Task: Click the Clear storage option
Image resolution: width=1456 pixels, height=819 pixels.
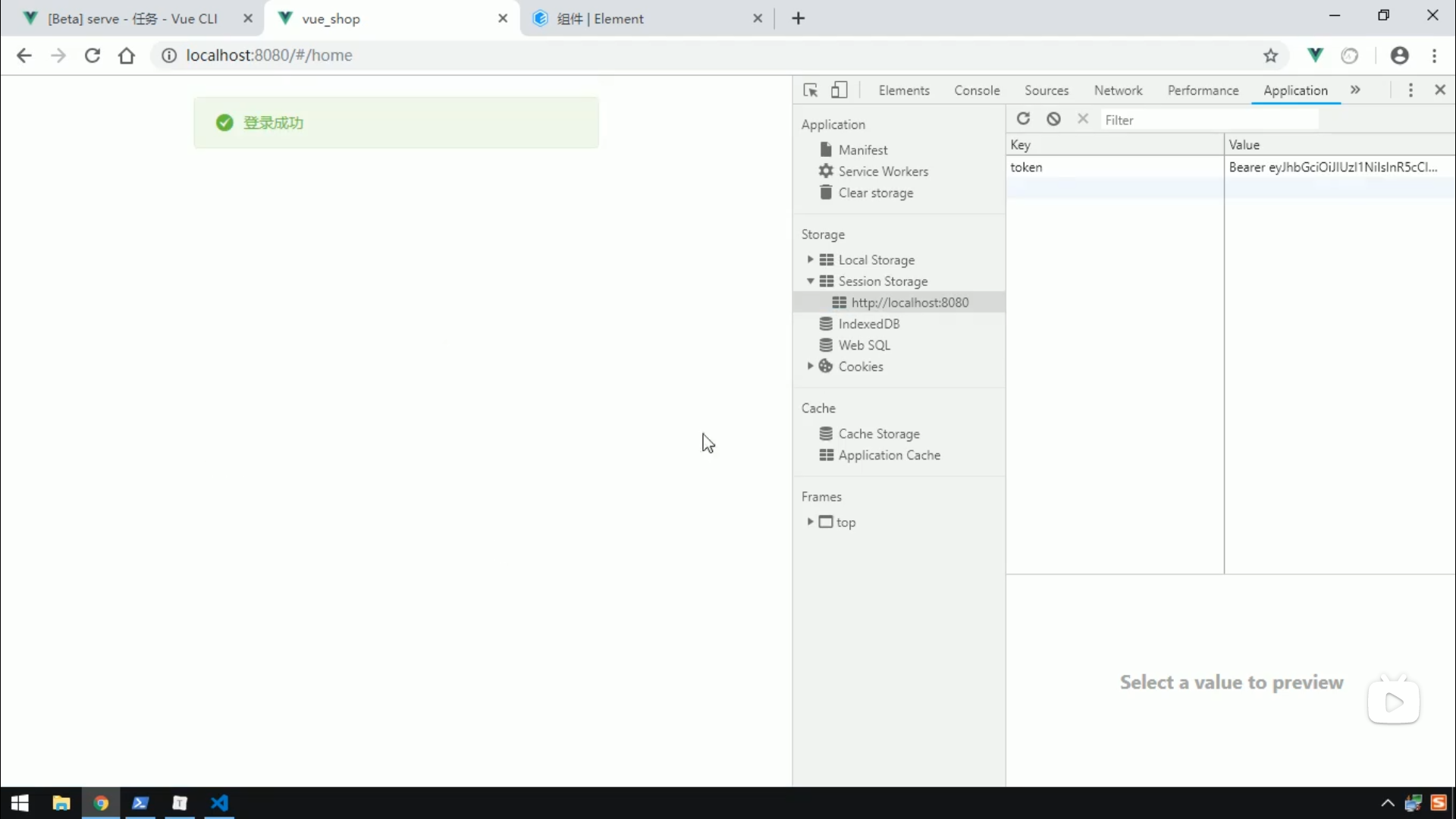Action: coord(876,192)
